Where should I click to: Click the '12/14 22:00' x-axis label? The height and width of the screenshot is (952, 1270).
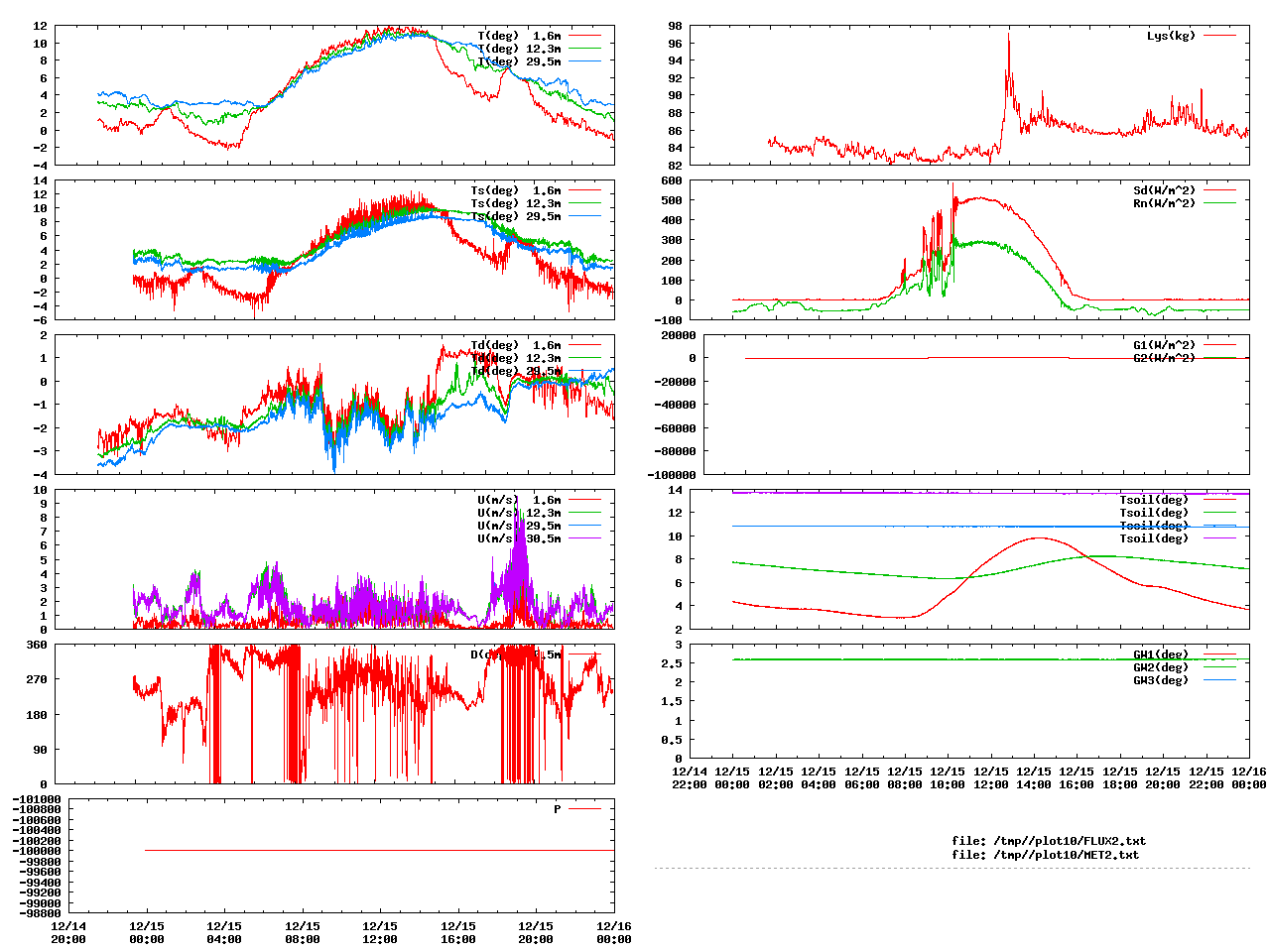pos(690,777)
